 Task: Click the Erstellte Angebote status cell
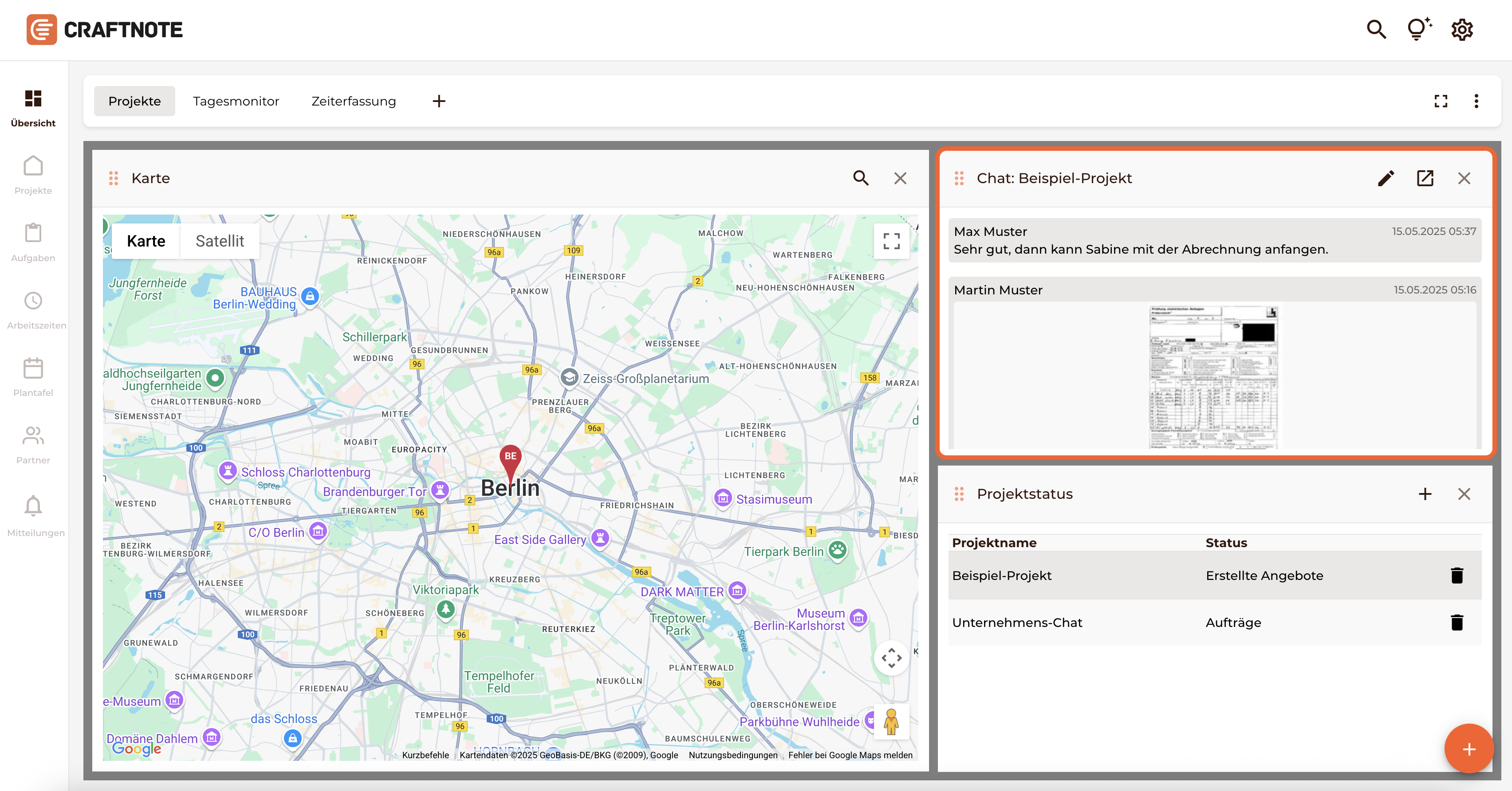1264,576
